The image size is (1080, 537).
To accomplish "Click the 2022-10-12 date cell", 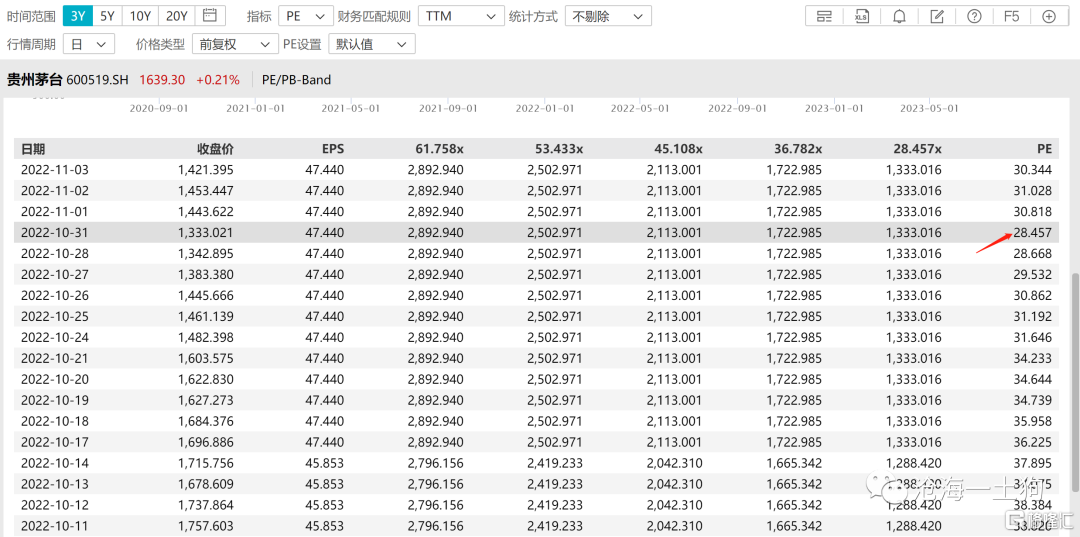I will (54, 505).
